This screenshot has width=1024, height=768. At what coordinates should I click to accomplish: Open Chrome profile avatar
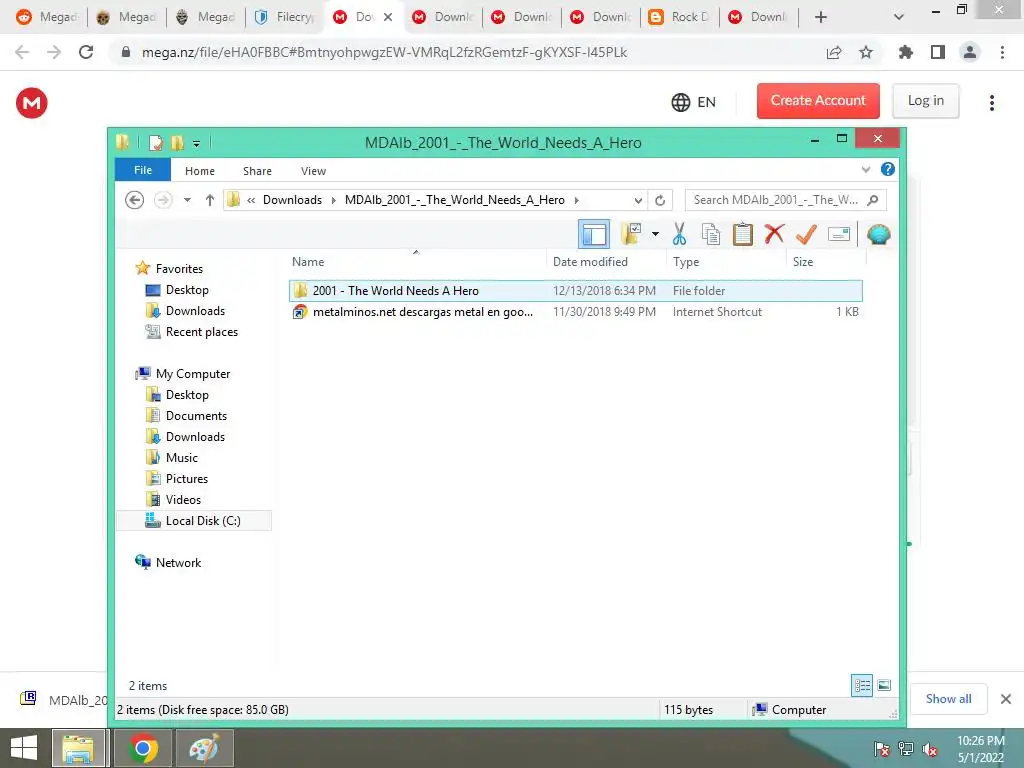970,52
